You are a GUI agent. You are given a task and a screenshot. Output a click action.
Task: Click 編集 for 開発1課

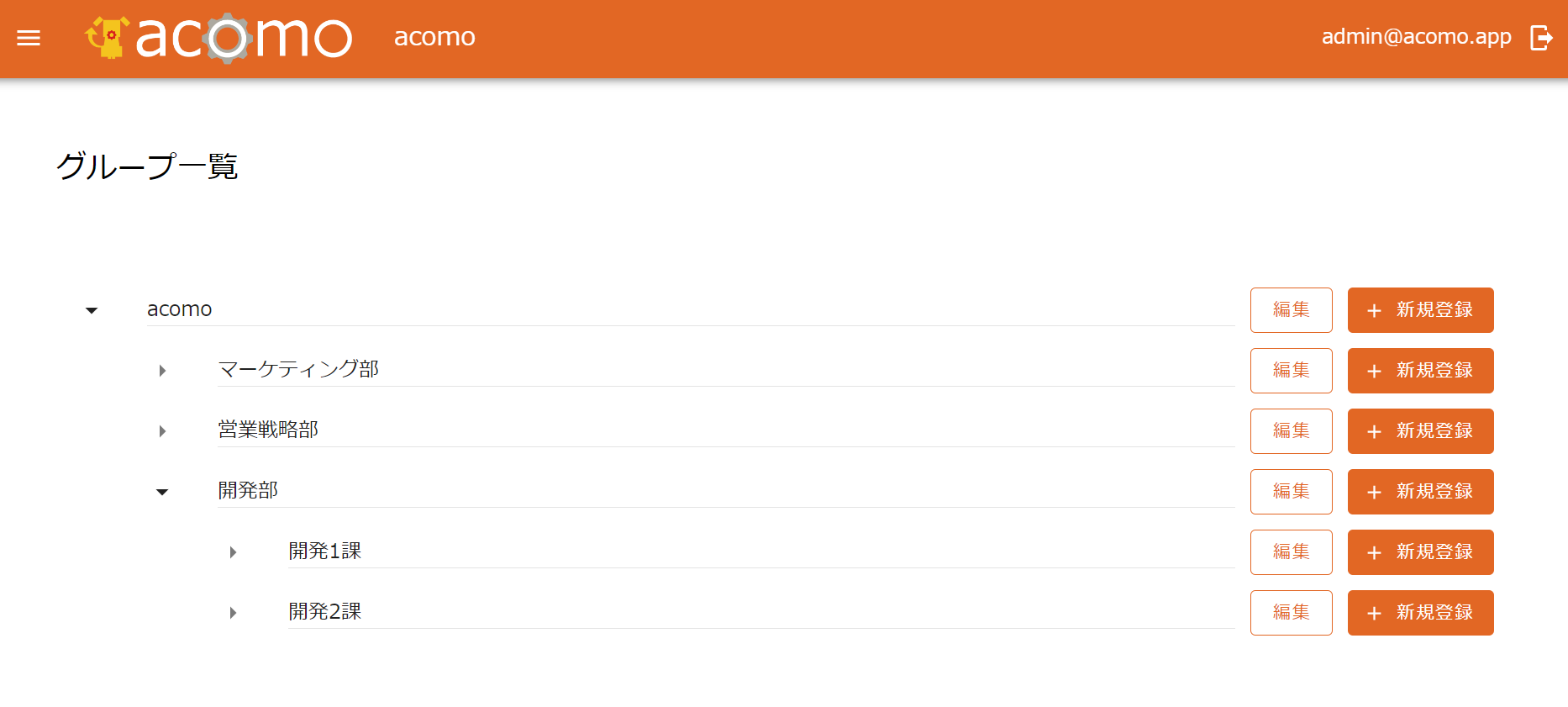click(1291, 552)
